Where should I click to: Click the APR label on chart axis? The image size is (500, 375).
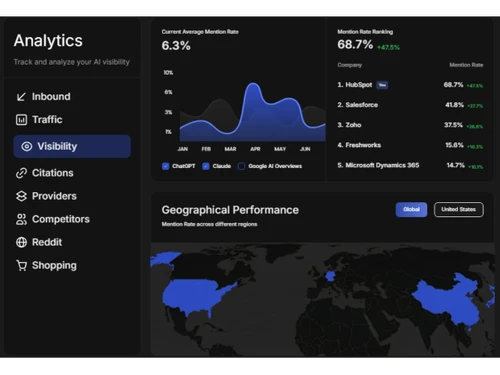[255, 149]
